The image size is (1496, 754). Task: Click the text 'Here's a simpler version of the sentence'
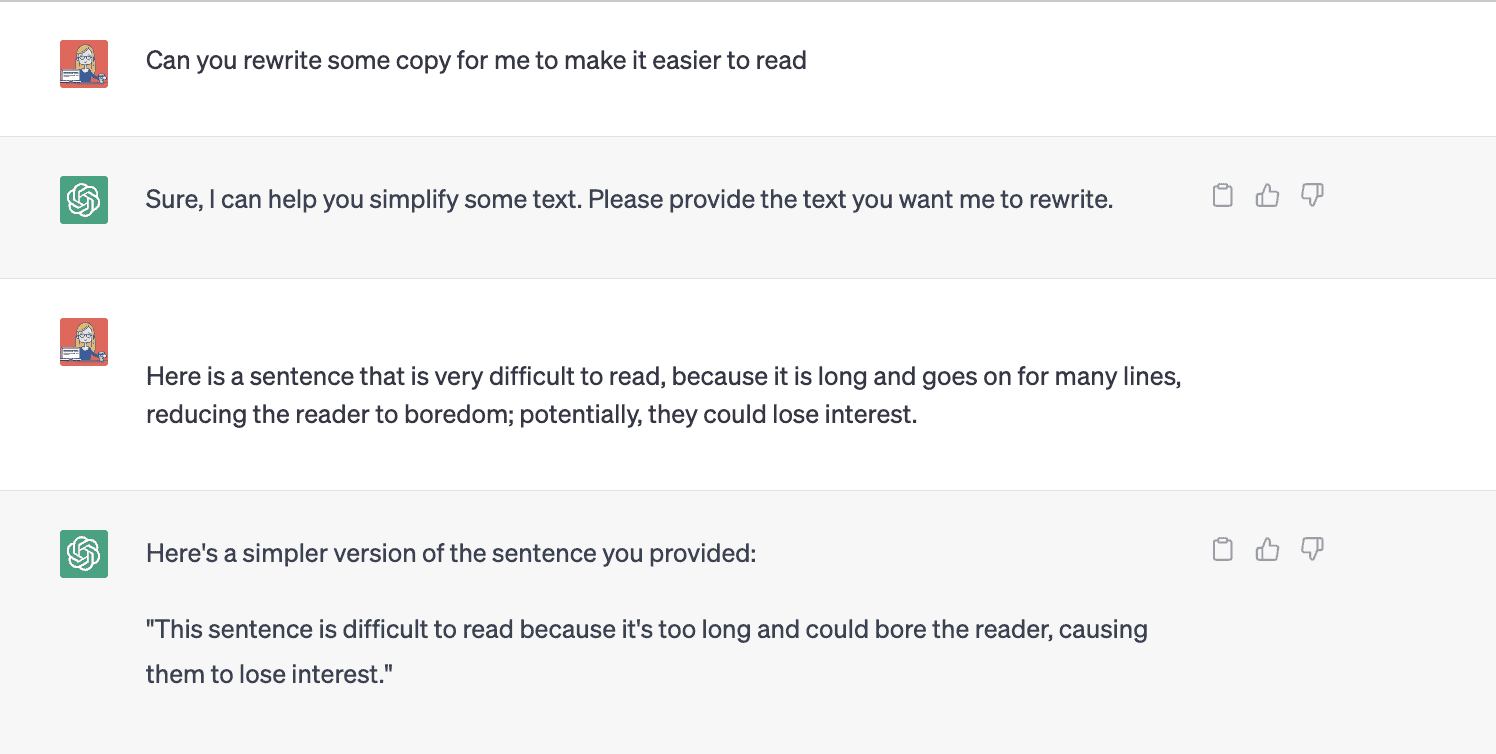coord(451,552)
